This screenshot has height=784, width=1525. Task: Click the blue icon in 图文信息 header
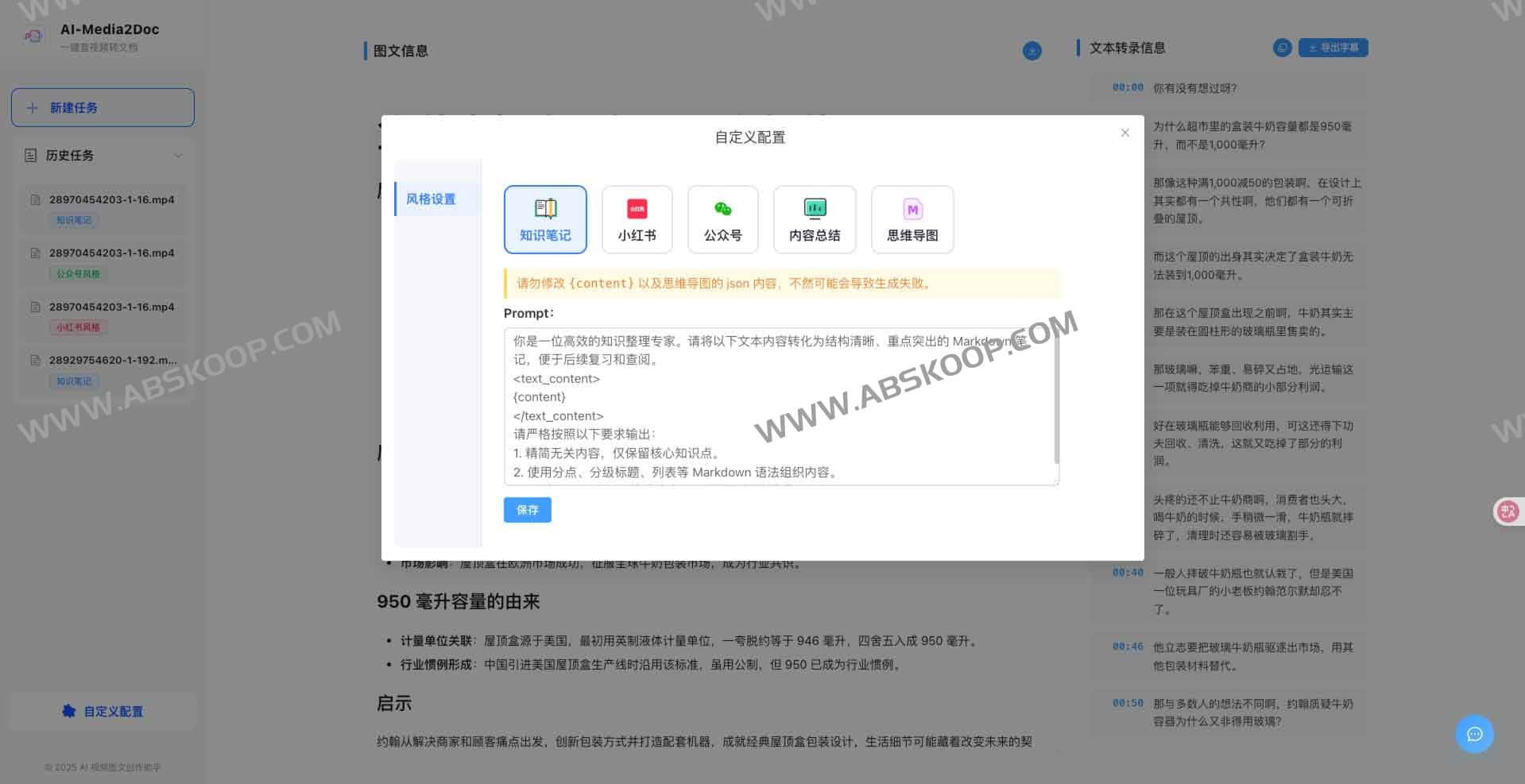click(x=1032, y=51)
